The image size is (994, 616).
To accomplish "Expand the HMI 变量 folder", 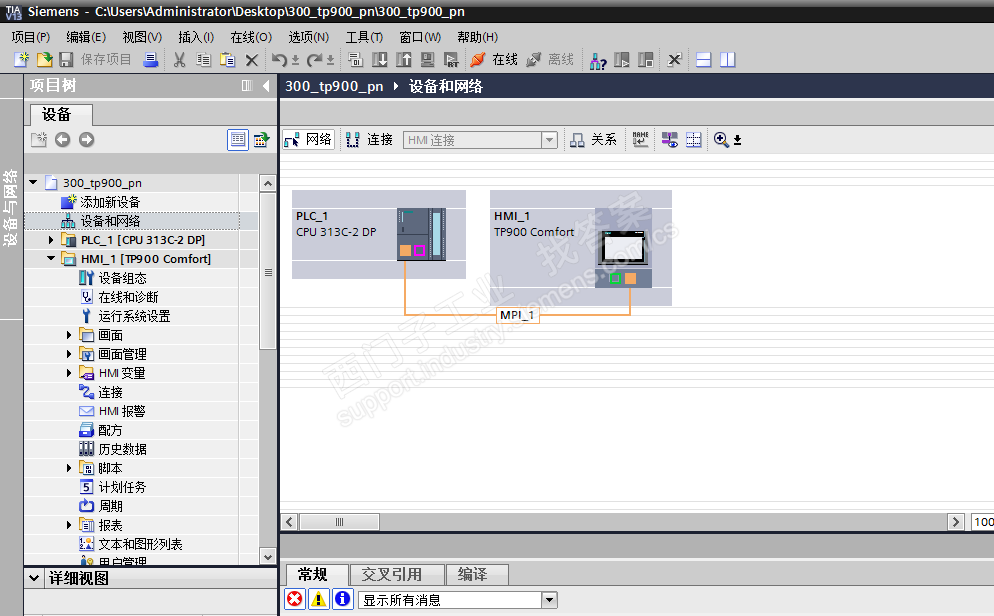I will 68,373.
